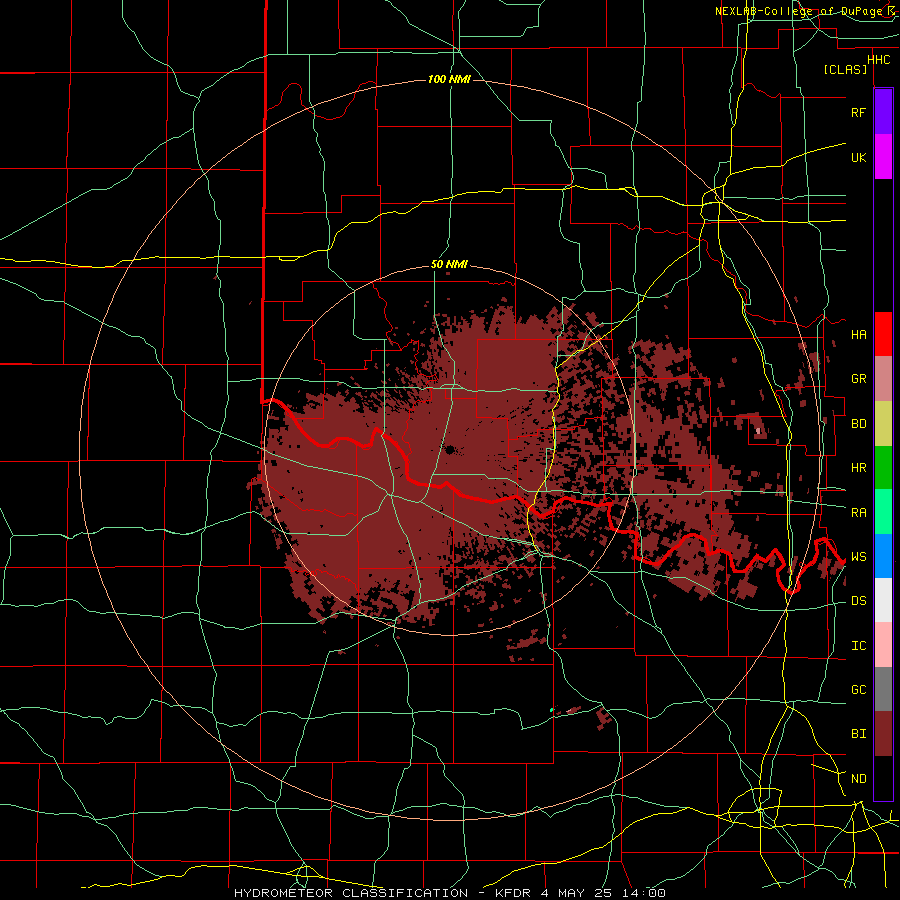Click the HA legend label
This screenshot has width=900, height=900.
click(x=858, y=334)
